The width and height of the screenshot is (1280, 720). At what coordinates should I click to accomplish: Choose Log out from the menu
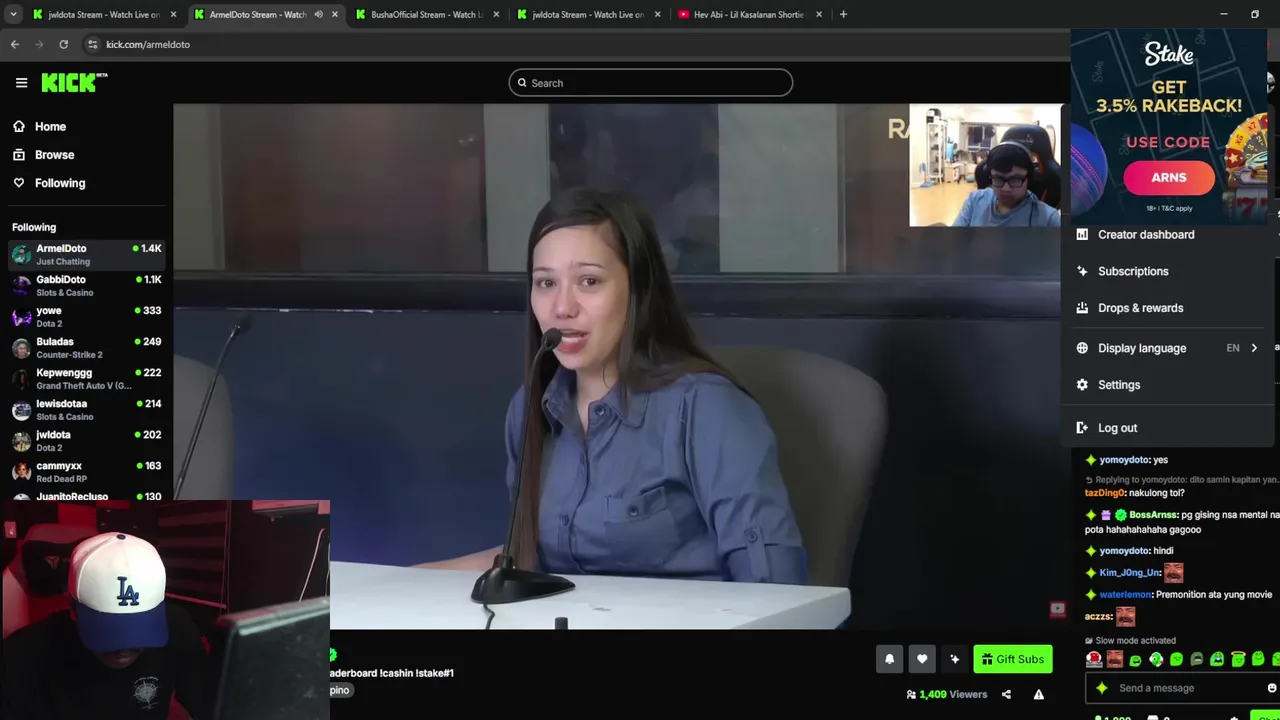[x=1117, y=428]
